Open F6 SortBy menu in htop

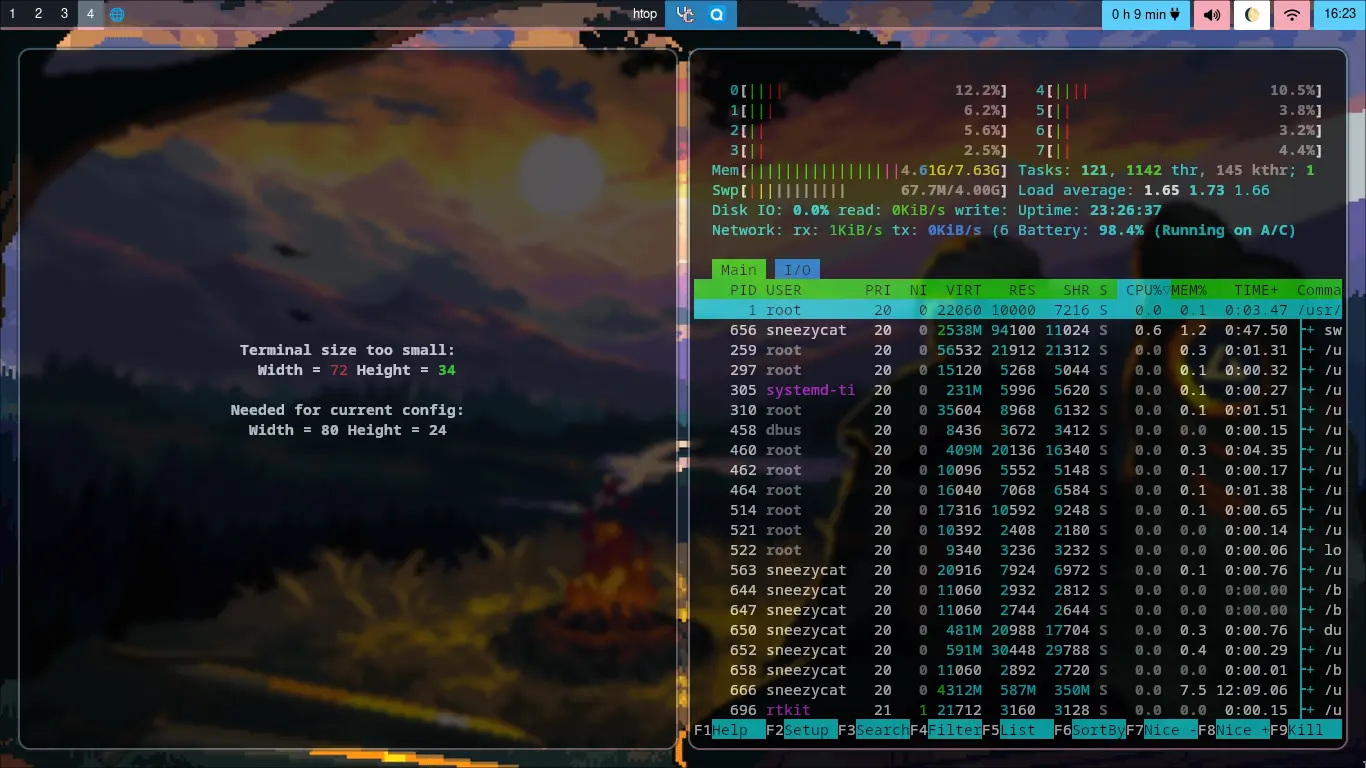[x=1090, y=730]
